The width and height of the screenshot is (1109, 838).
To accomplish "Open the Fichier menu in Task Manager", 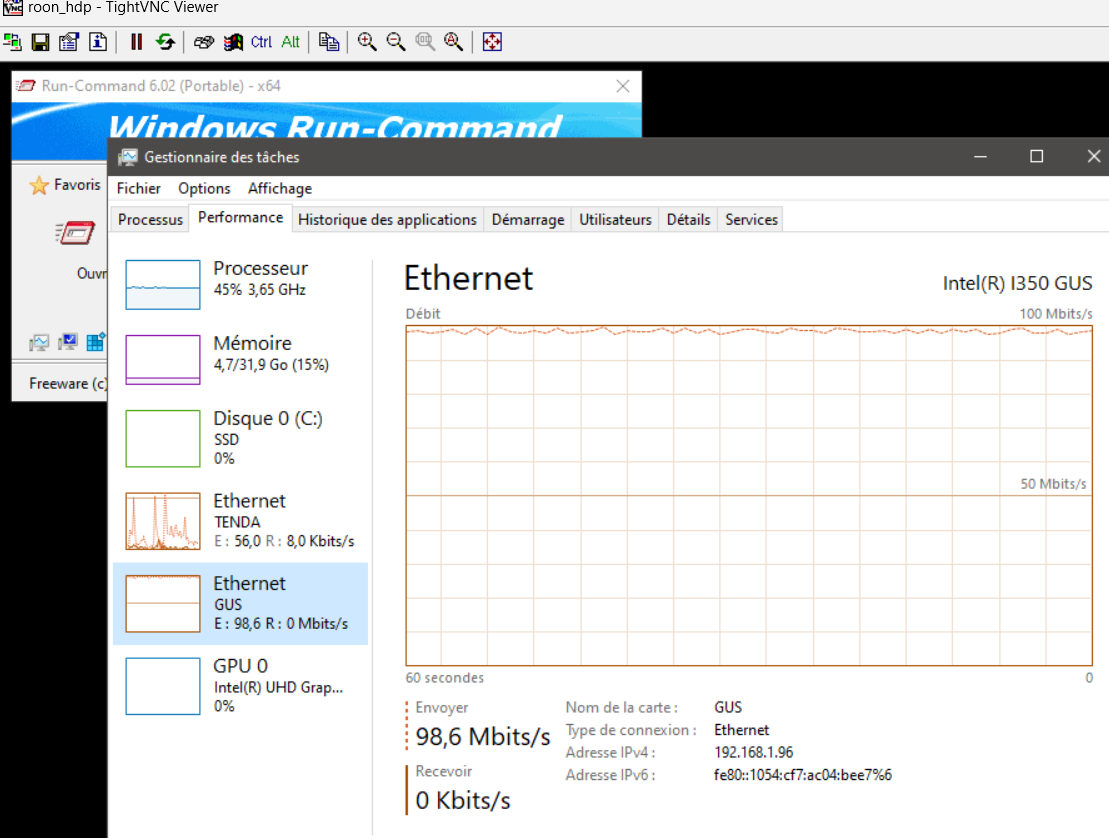I will click(x=138, y=188).
